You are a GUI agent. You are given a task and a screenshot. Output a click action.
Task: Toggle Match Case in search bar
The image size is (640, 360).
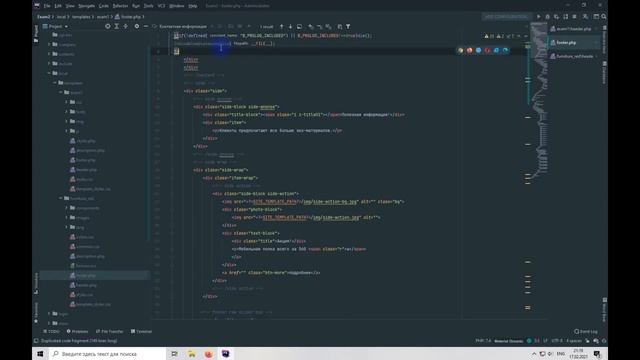click(x=231, y=27)
